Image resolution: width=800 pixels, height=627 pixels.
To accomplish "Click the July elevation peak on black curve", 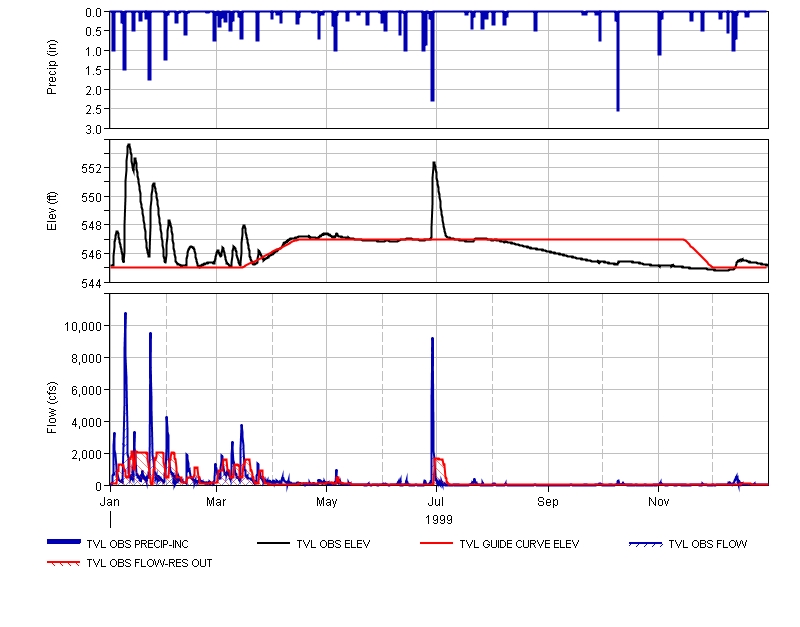I will tap(434, 163).
